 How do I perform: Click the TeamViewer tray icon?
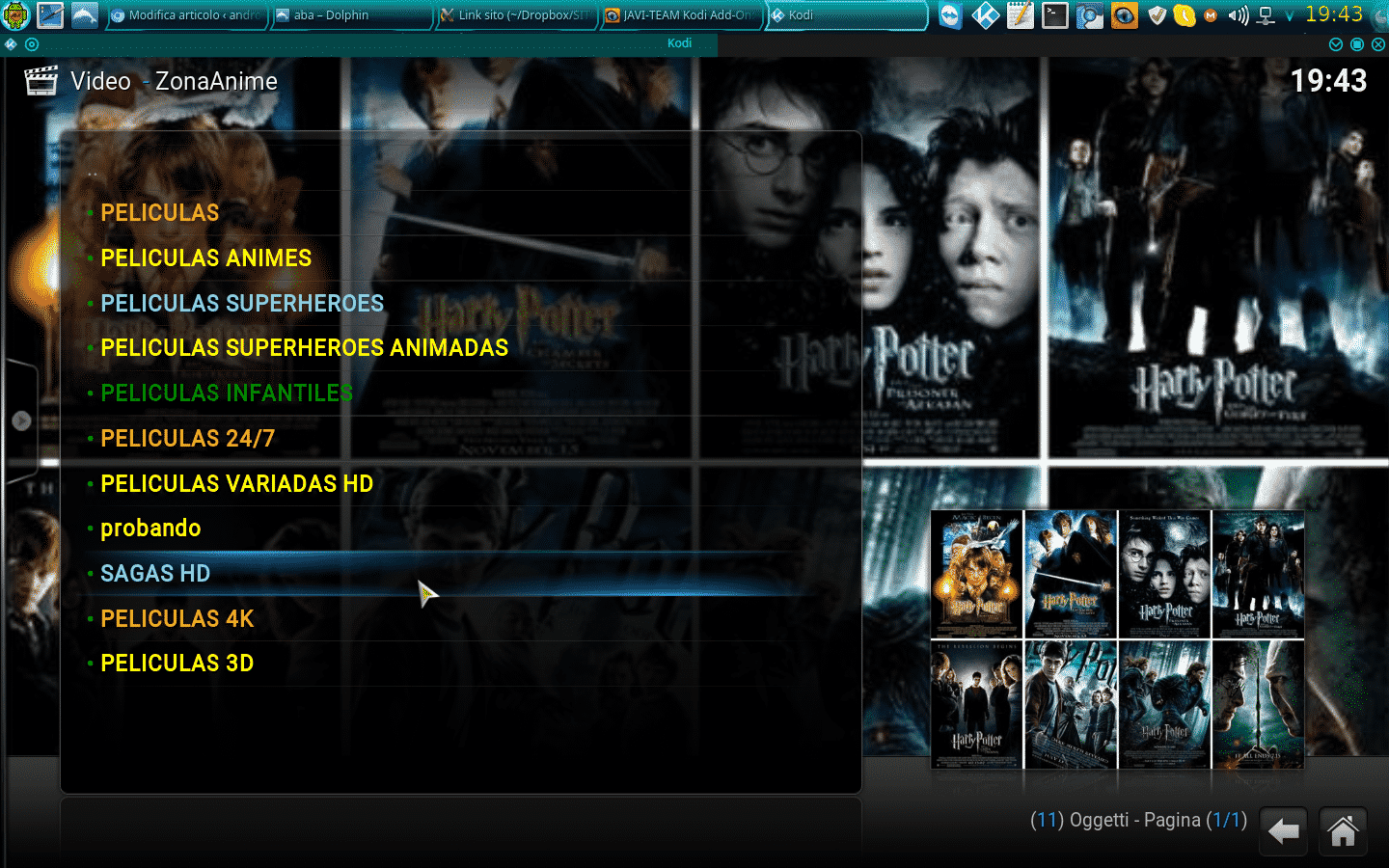point(951,15)
